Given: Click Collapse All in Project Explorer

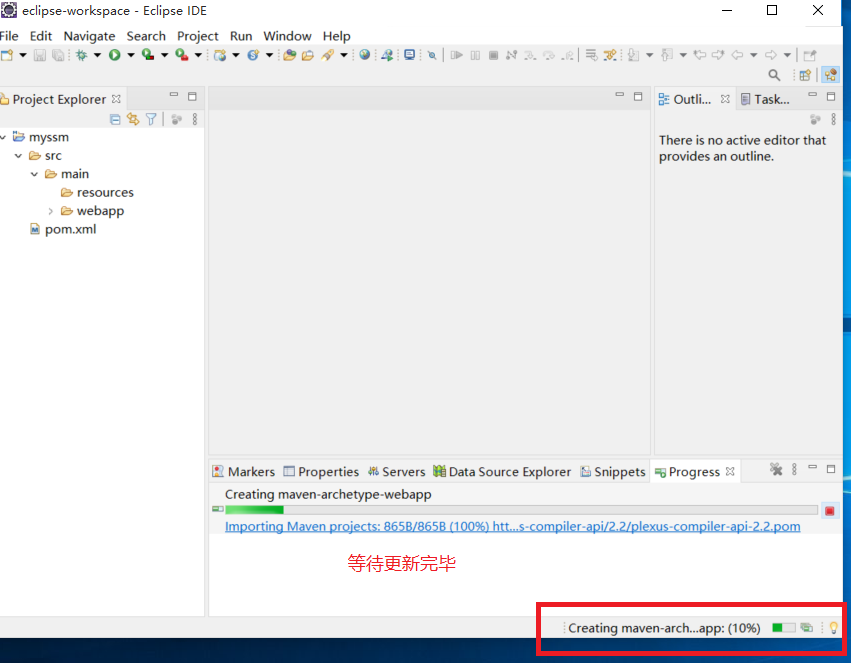Looking at the screenshot, I should (x=115, y=119).
